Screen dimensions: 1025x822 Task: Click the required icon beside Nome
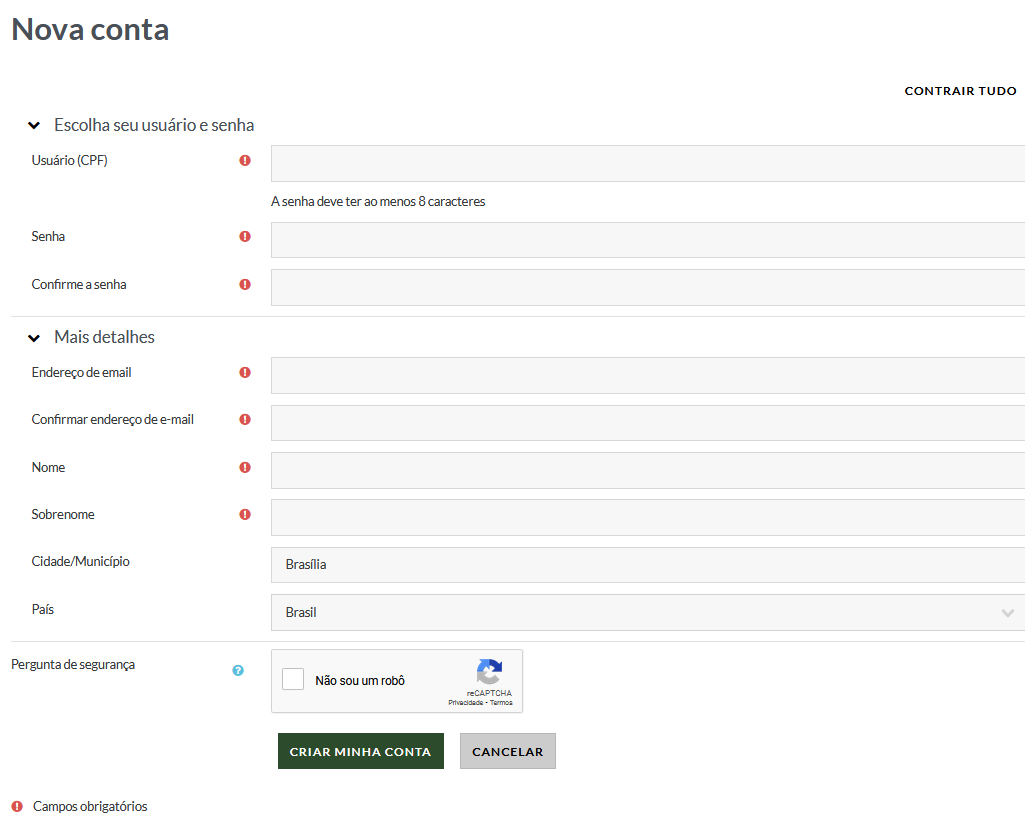245,467
